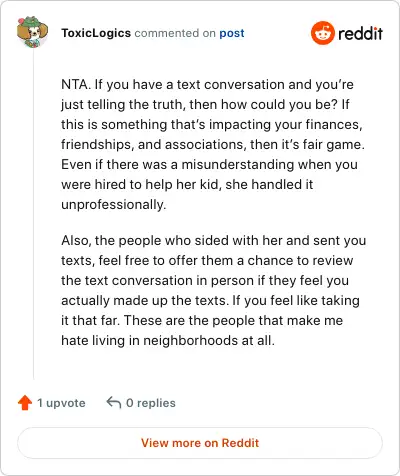Image resolution: width=400 pixels, height=476 pixels.
Task: Click the orange upvote arrow icon
Action: click(25, 403)
